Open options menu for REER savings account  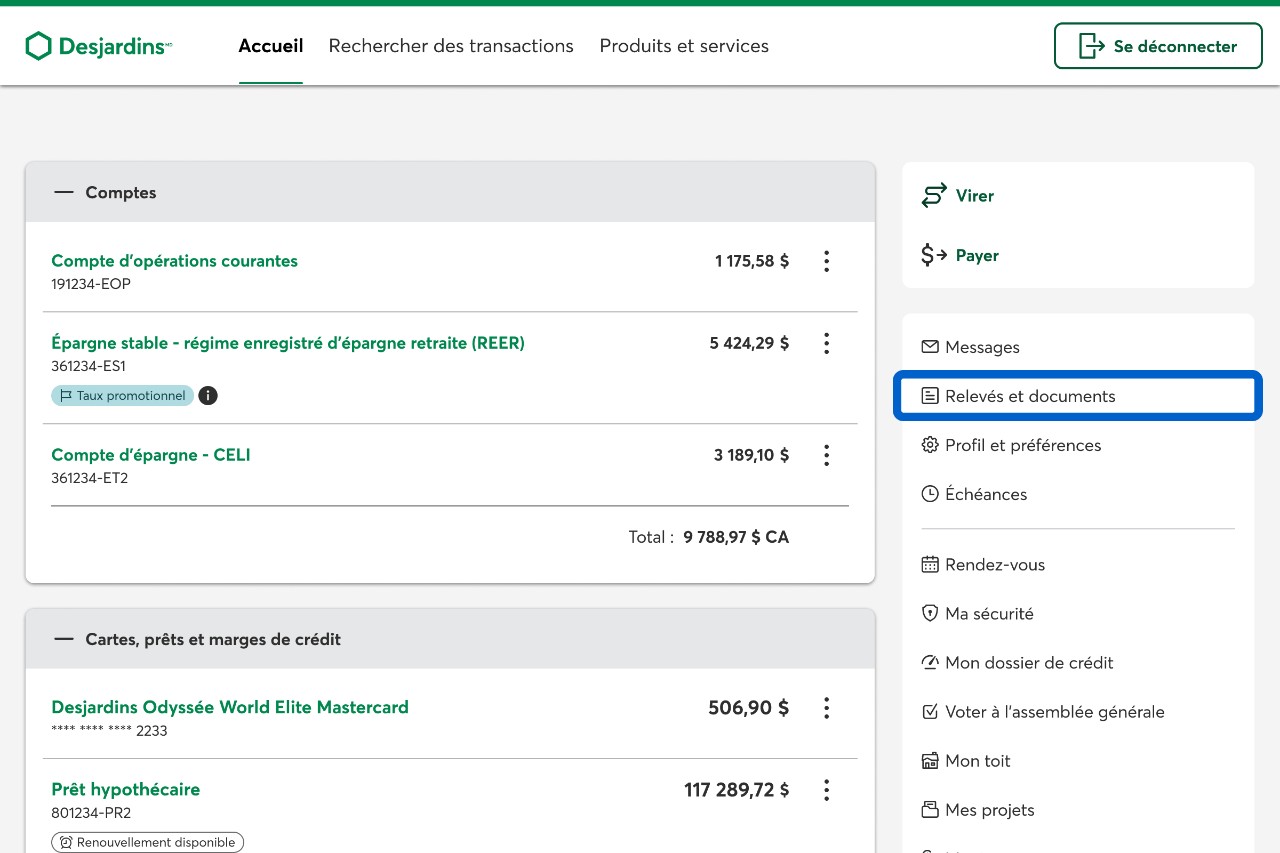[x=826, y=343]
